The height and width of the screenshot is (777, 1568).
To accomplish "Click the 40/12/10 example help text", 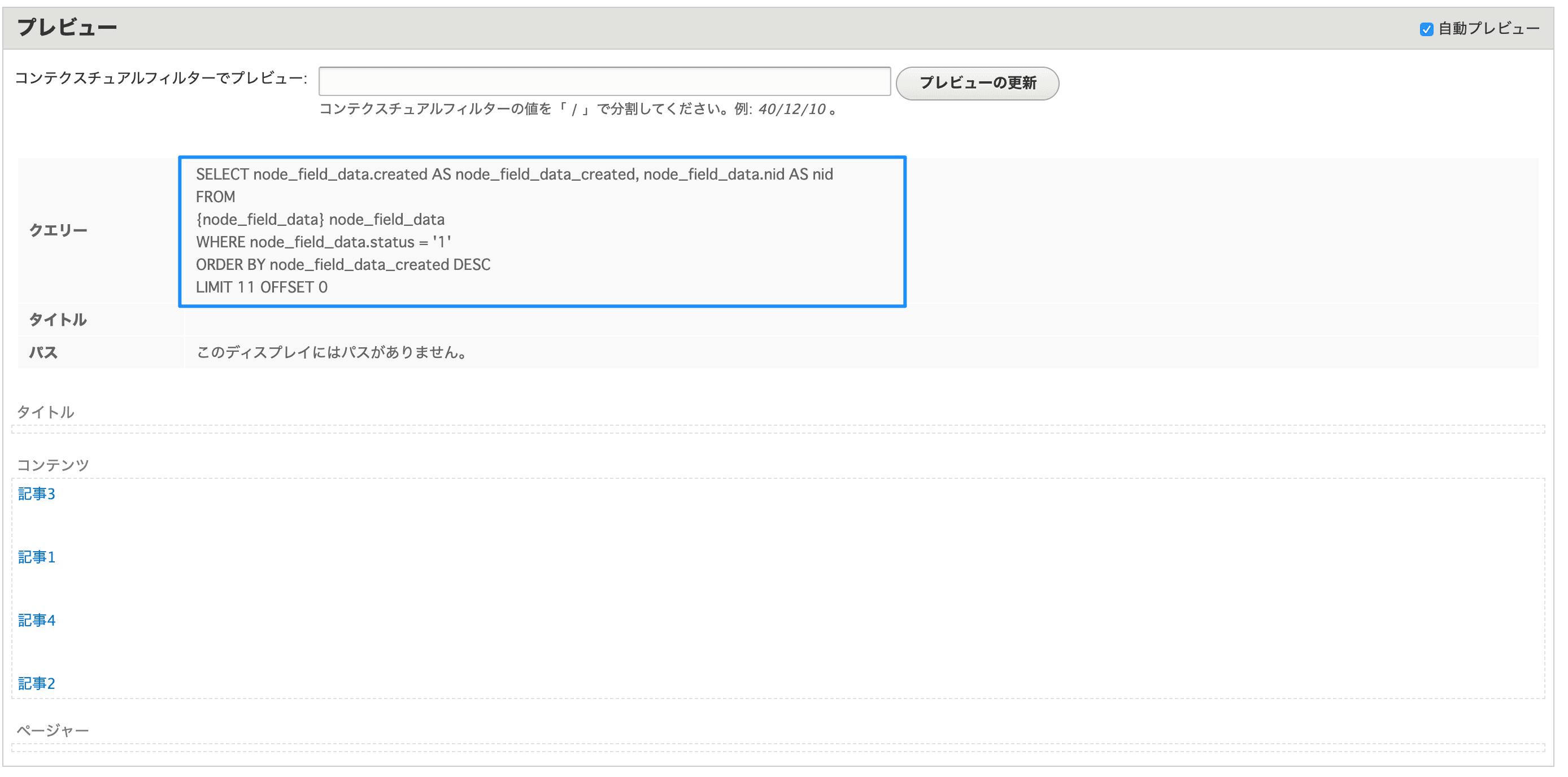I will (x=791, y=109).
